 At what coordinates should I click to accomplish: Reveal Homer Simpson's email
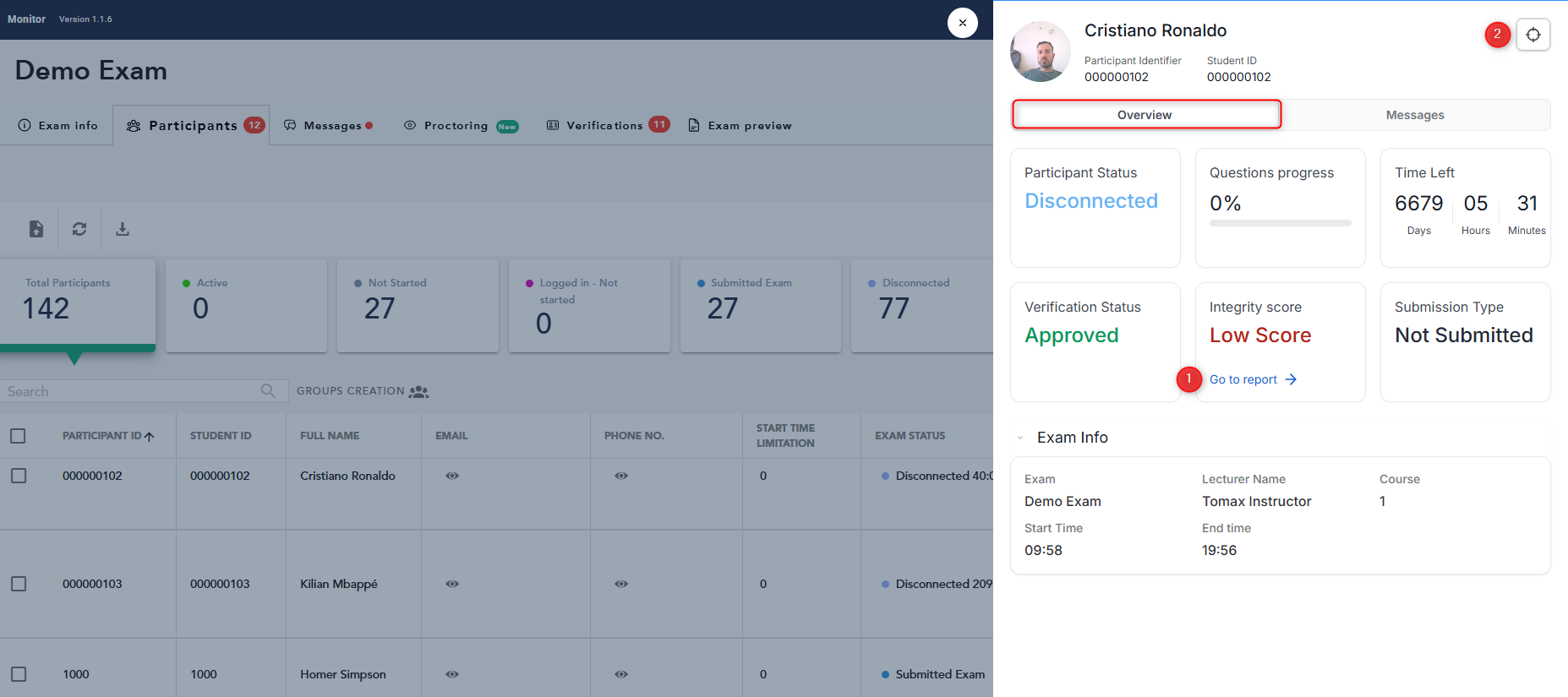[452, 674]
